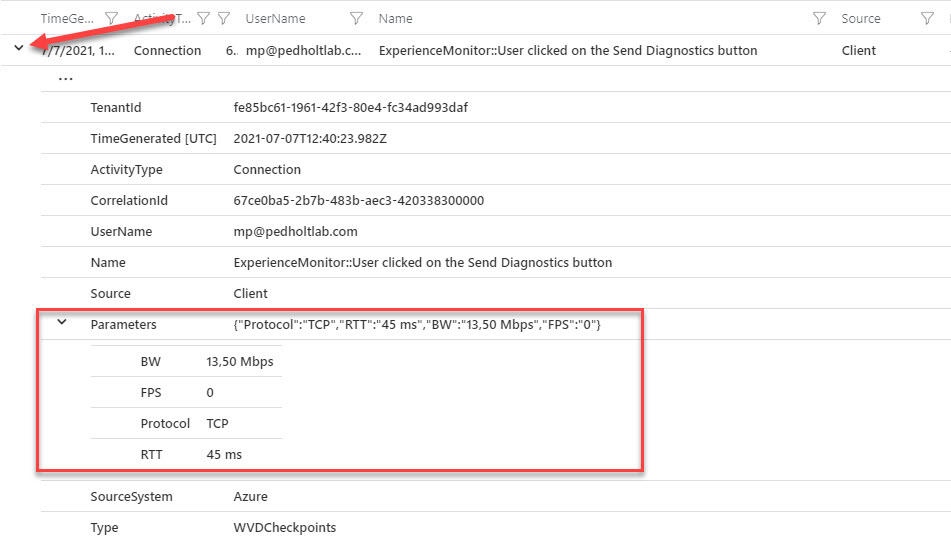Image resolution: width=951 pixels, height=540 pixels.
Task: Sort by the UserName column header
Action: coord(275,19)
